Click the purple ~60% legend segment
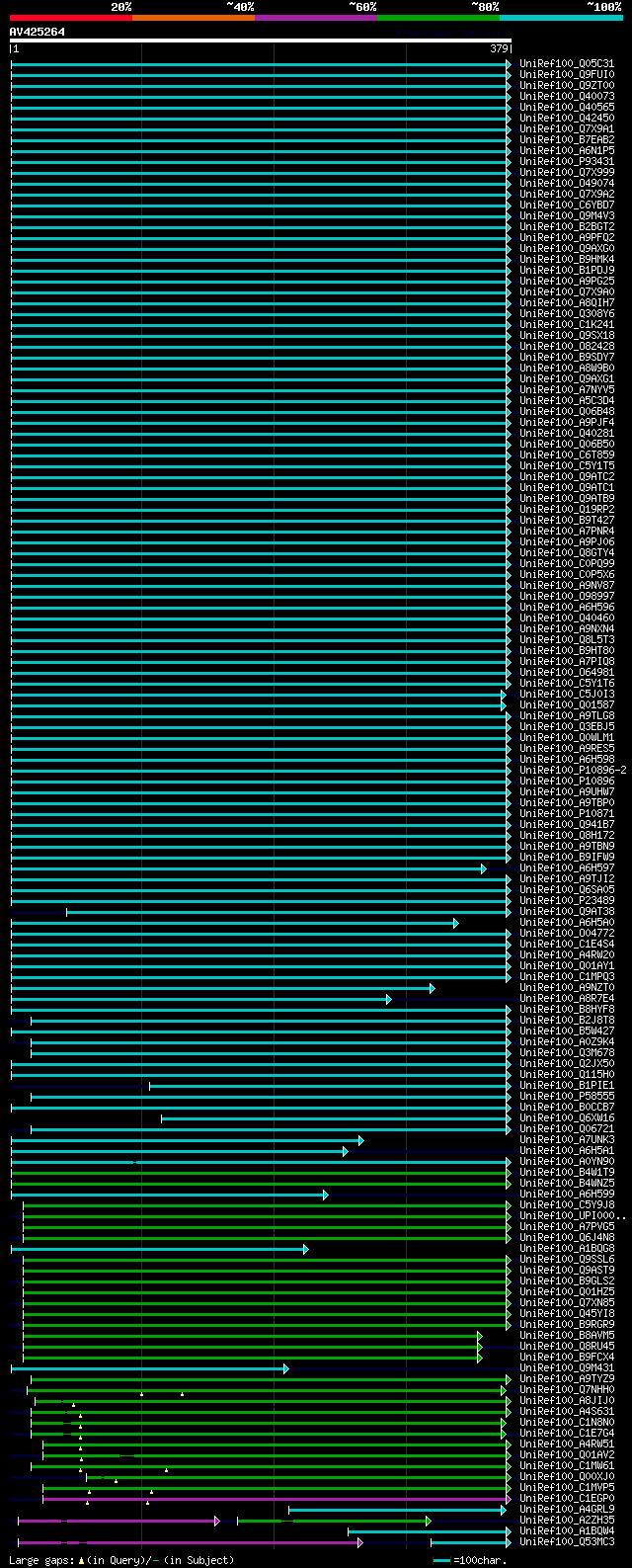The image size is (632, 1568). (316, 17)
